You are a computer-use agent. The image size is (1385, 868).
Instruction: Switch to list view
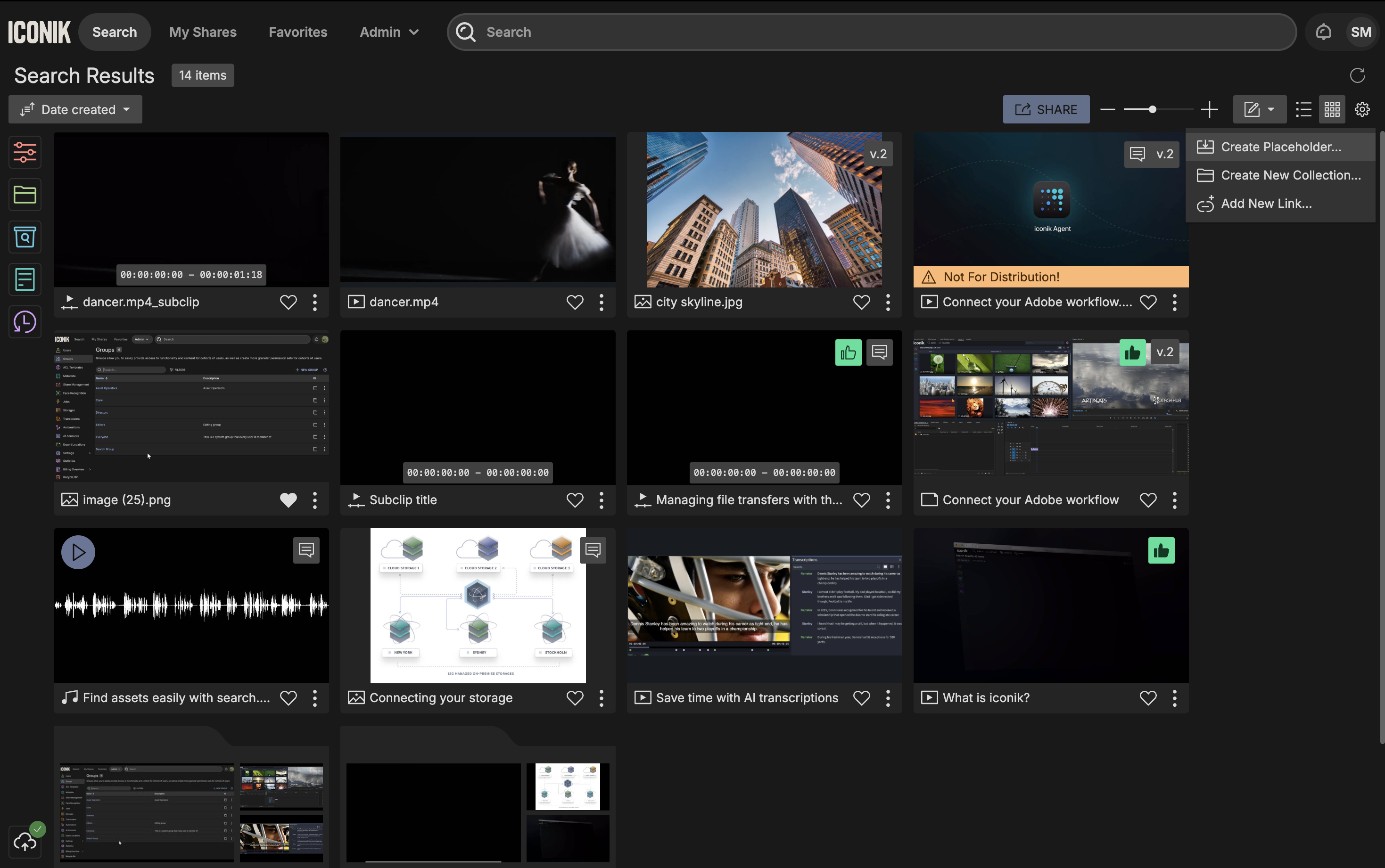[1303, 109]
